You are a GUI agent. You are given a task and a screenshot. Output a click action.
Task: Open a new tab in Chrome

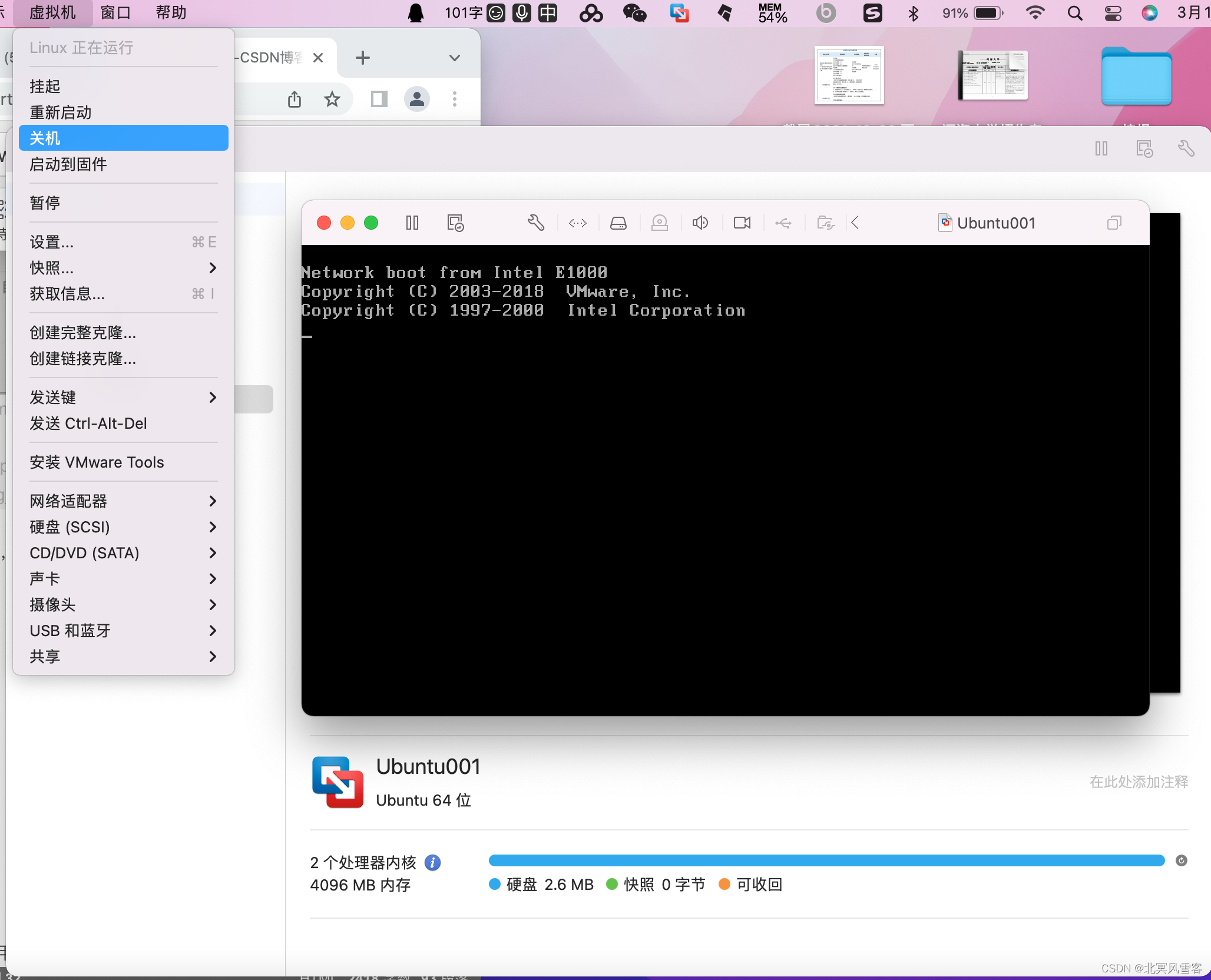coord(363,58)
